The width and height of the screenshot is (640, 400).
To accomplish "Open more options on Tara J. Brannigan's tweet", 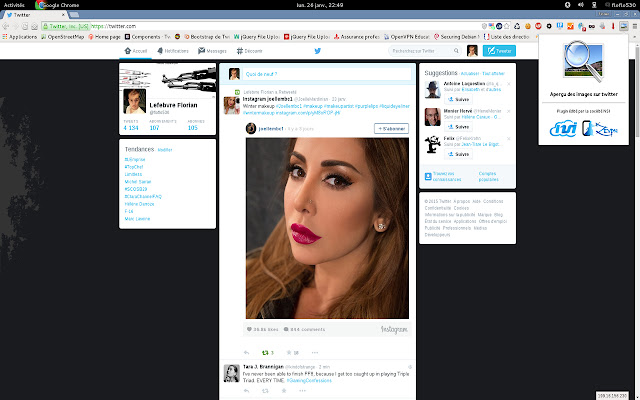I will (x=302, y=391).
